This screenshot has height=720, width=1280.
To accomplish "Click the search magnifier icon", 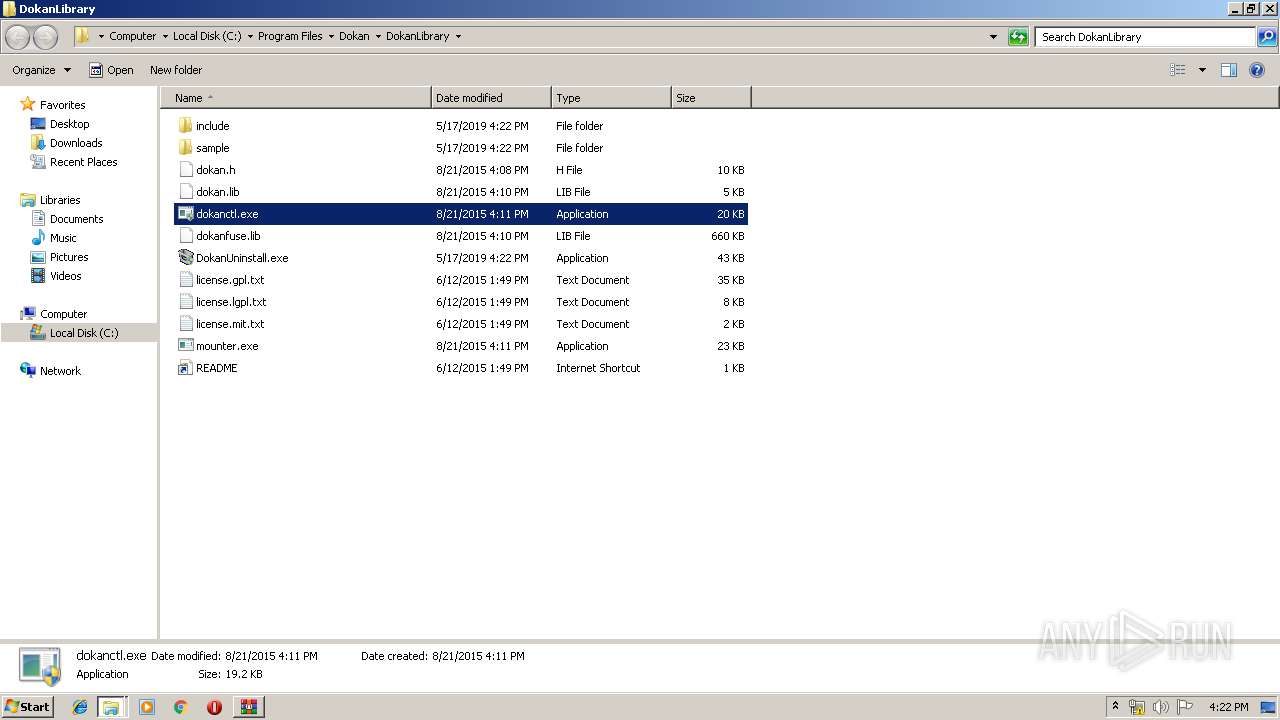I will point(1267,37).
